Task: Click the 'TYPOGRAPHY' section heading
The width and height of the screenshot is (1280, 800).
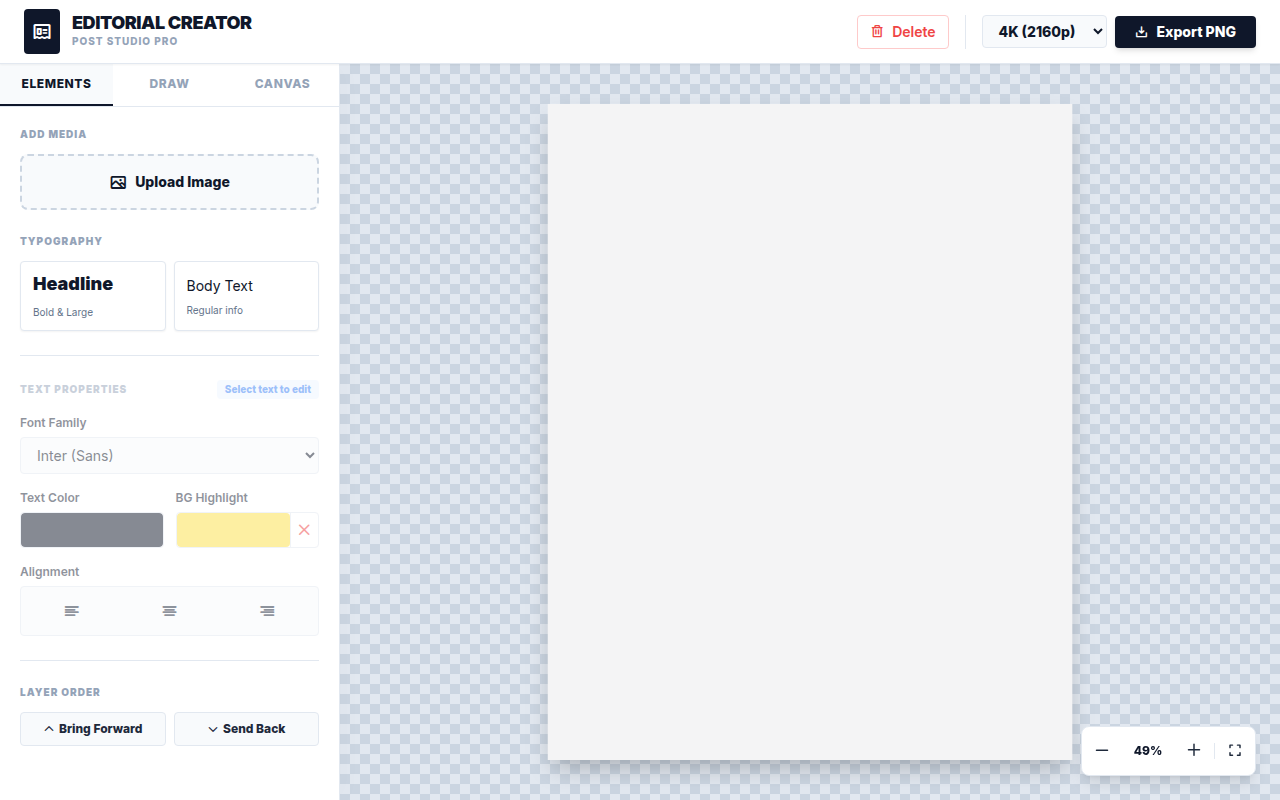Action: [x=61, y=241]
